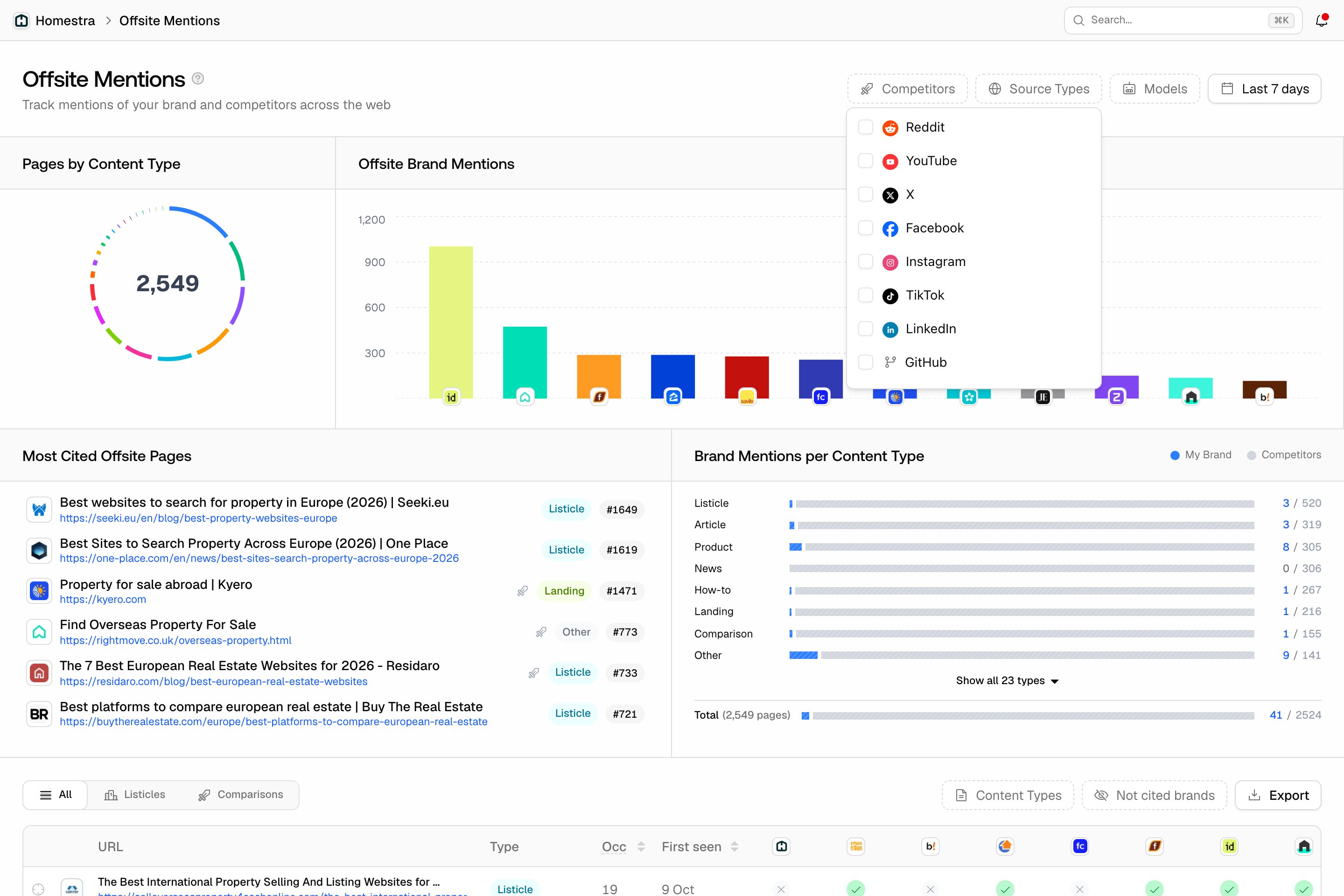This screenshot has width=1344, height=896.
Task: Enable the Facebook source checkbox
Action: [866, 228]
